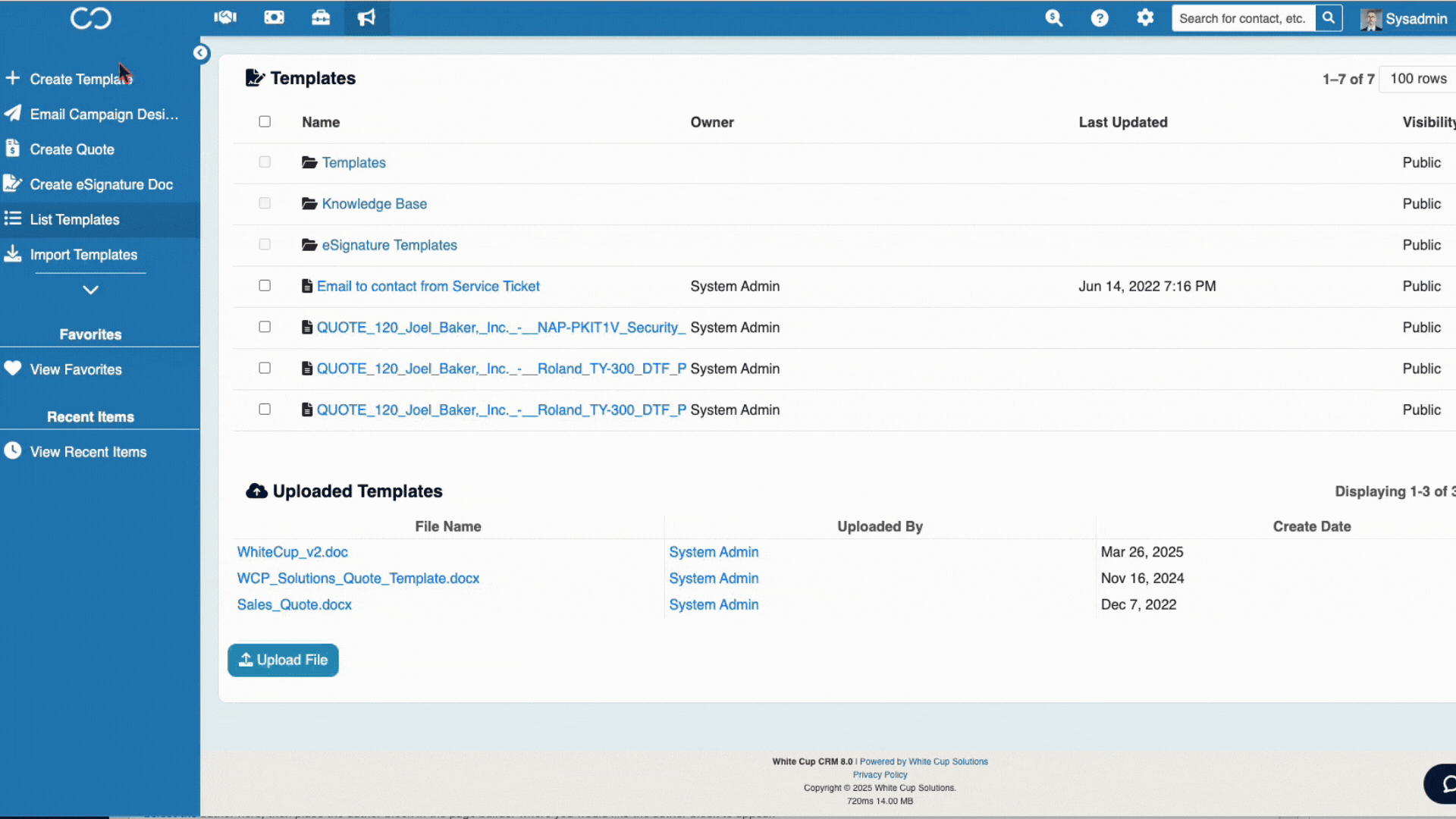1456x819 pixels.
Task: Check the Email to contact from Service Ticket box
Action: point(265,286)
